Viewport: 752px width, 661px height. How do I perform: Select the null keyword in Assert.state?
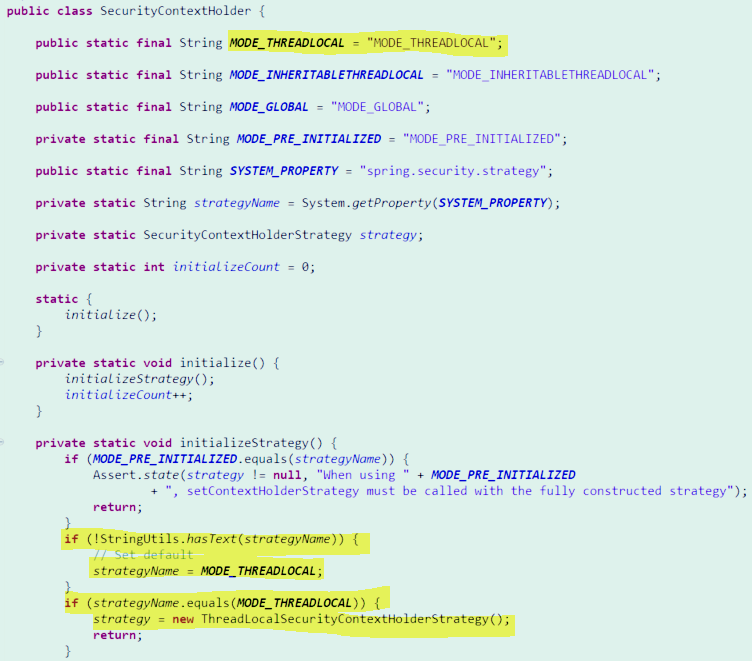point(287,475)
